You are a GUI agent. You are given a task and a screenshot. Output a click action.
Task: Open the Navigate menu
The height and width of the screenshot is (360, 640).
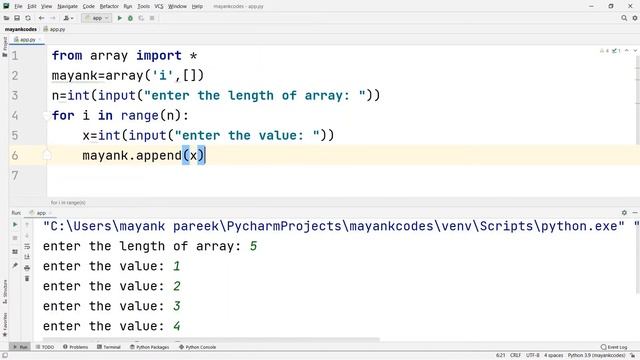coord(67,6)
